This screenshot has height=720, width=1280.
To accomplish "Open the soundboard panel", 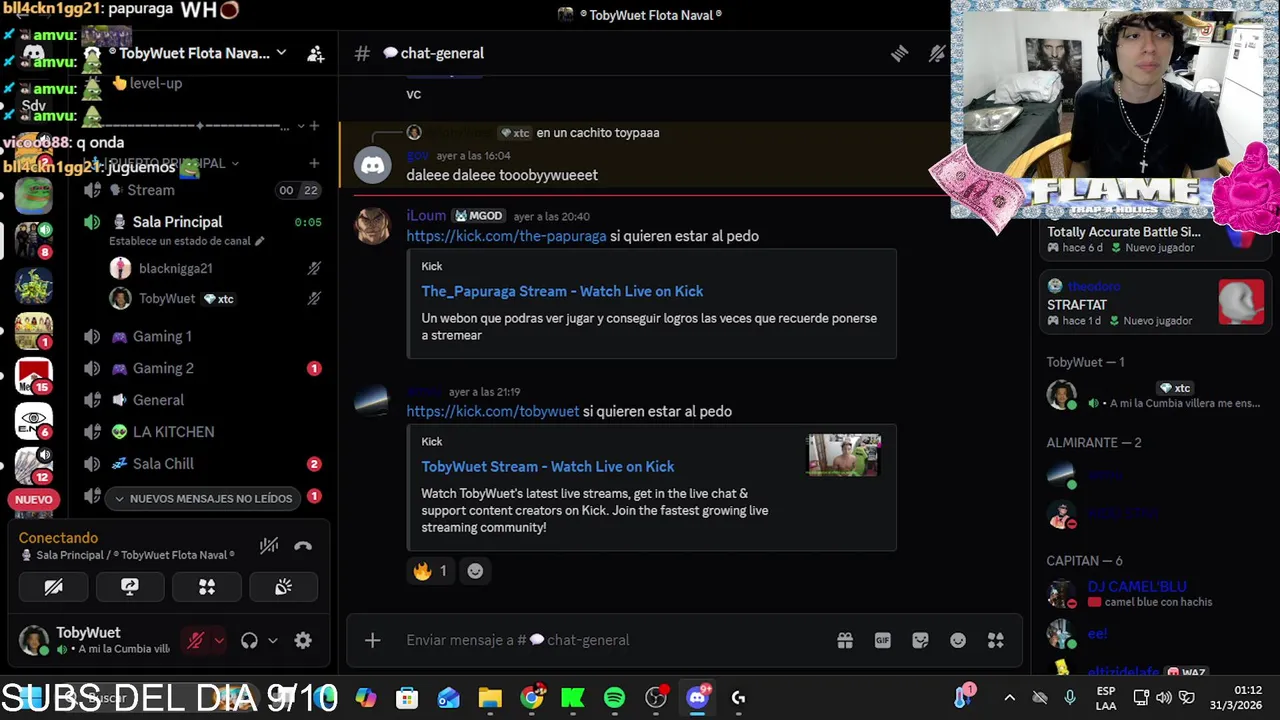I will click(x=284, y=587).
